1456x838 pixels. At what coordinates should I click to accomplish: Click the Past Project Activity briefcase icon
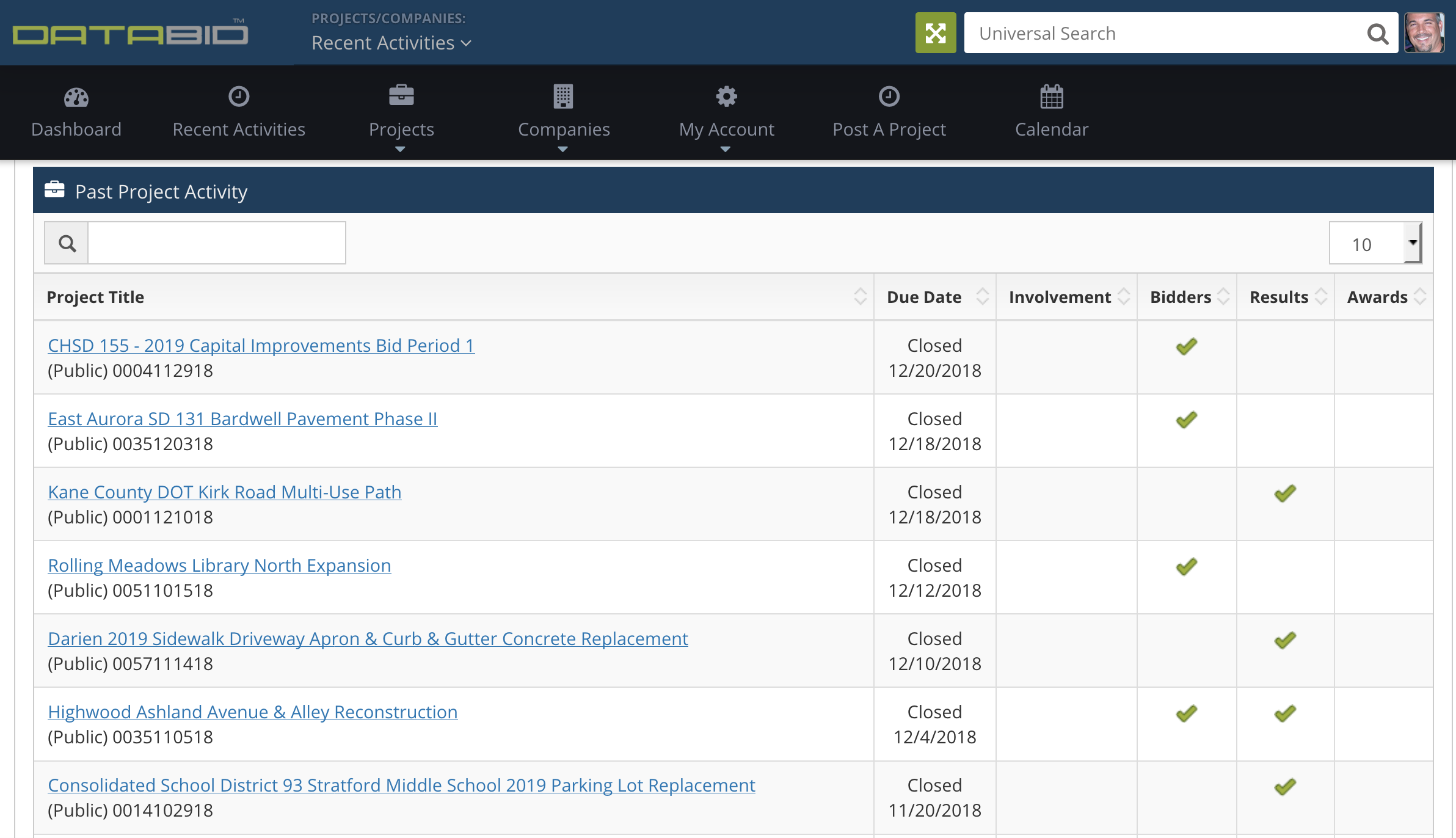pyautogui.click(x=54, y=189)
